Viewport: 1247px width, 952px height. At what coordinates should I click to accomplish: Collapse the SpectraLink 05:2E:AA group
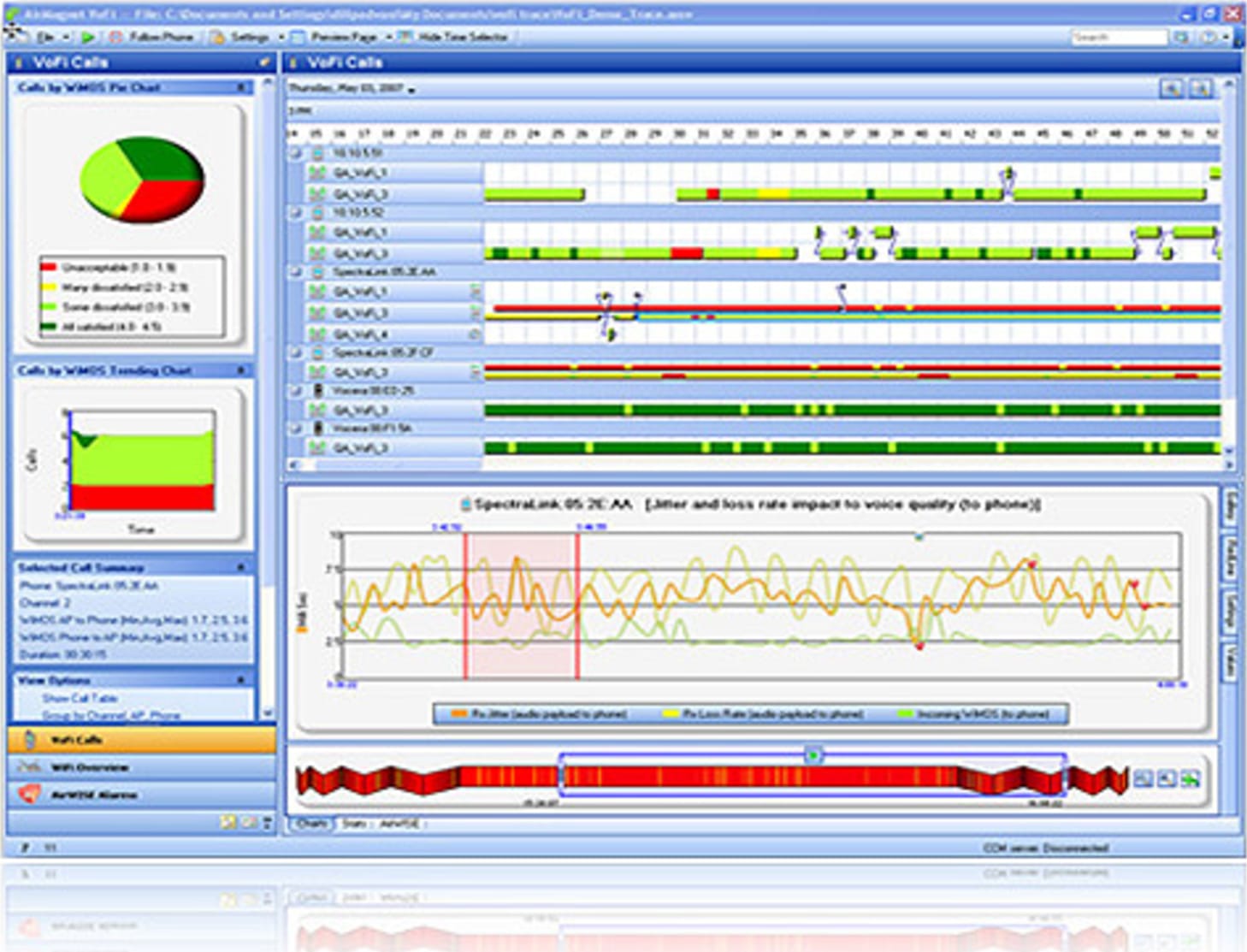coord(296,272)
